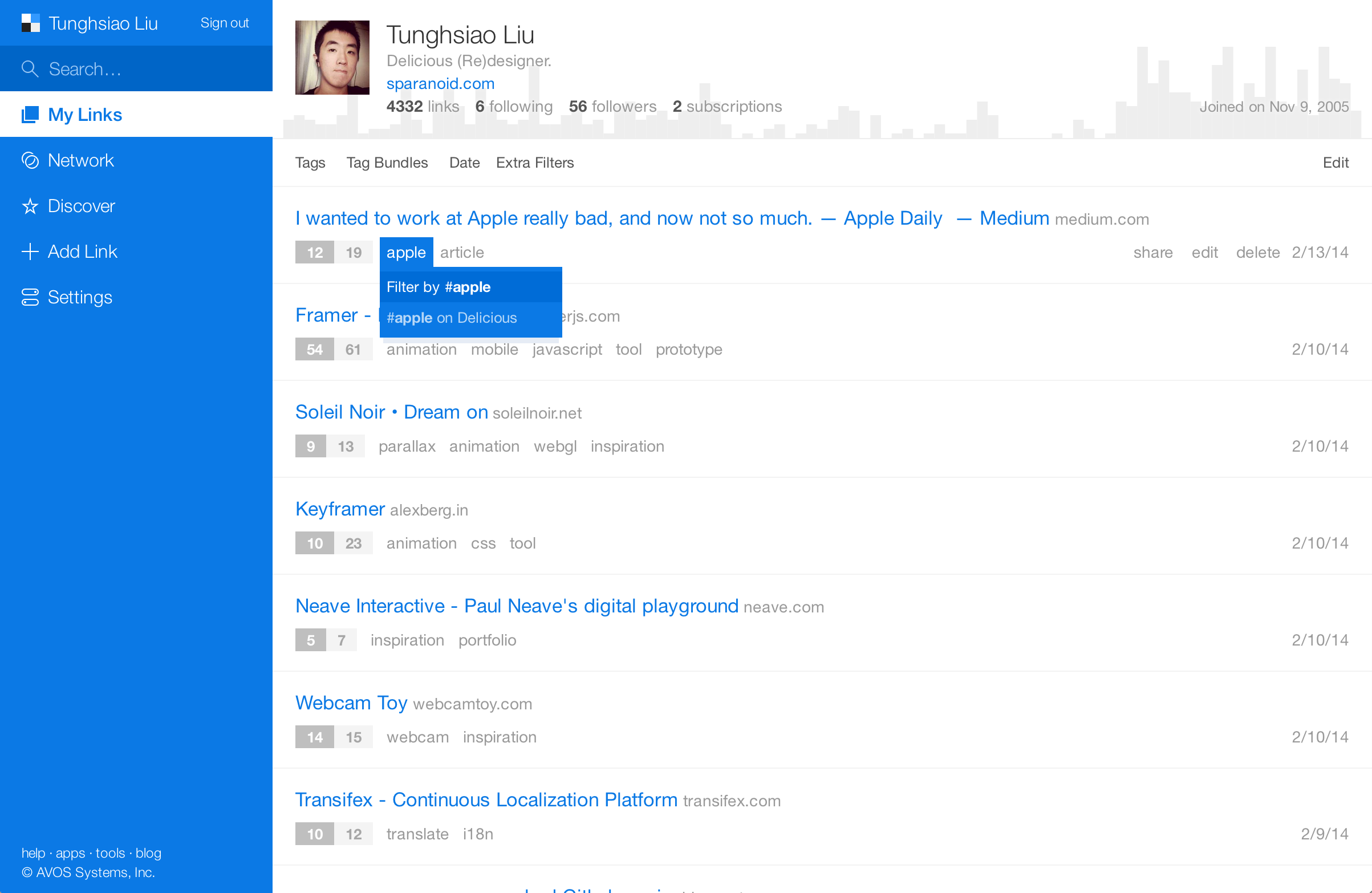Click the prototype tag
This screenshot has width=1372, height=893.
pyautogui.click(x=688, y=350)
